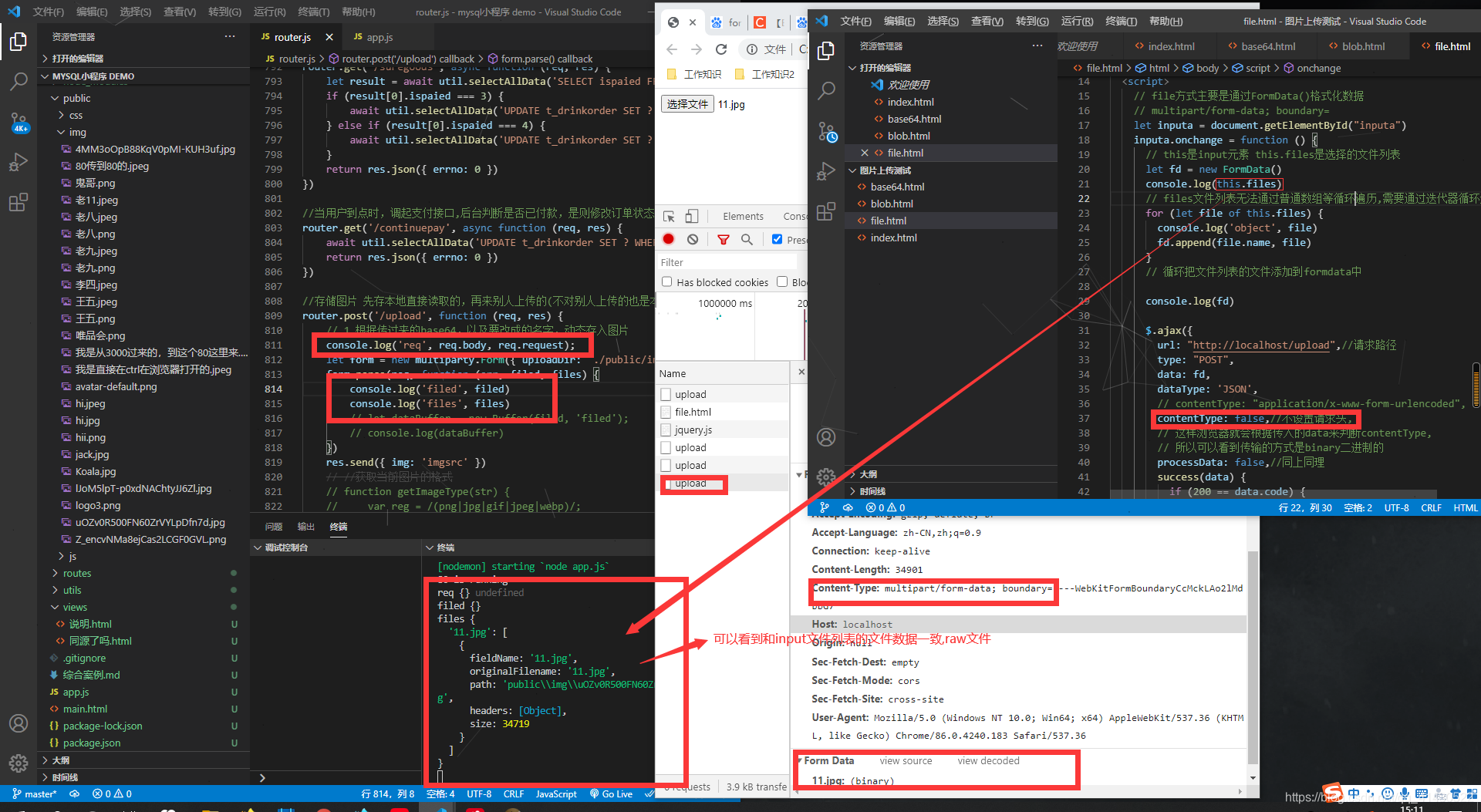This screenshot has height=812, width=1481.
Task: Open Explorer in the mysql demo VS Code window
Action: pyautogui.click(x=19, y=42)
